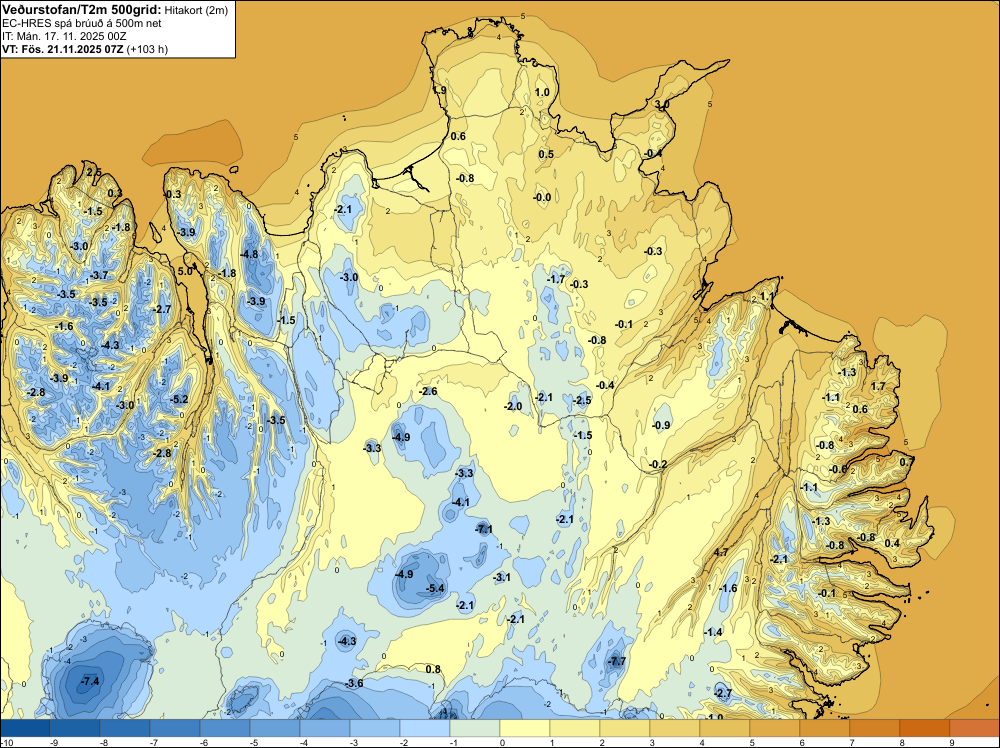Click the positive 1.7 temperature value

[878, 386]
